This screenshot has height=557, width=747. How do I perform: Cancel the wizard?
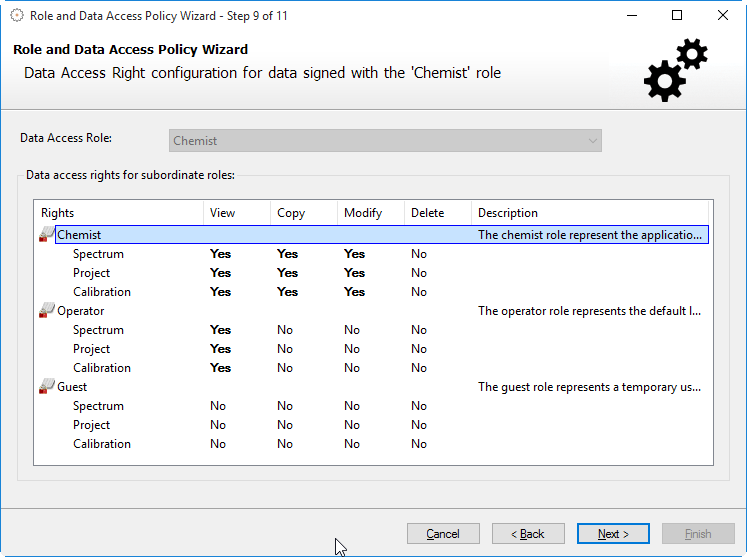(x=443, y=534)
